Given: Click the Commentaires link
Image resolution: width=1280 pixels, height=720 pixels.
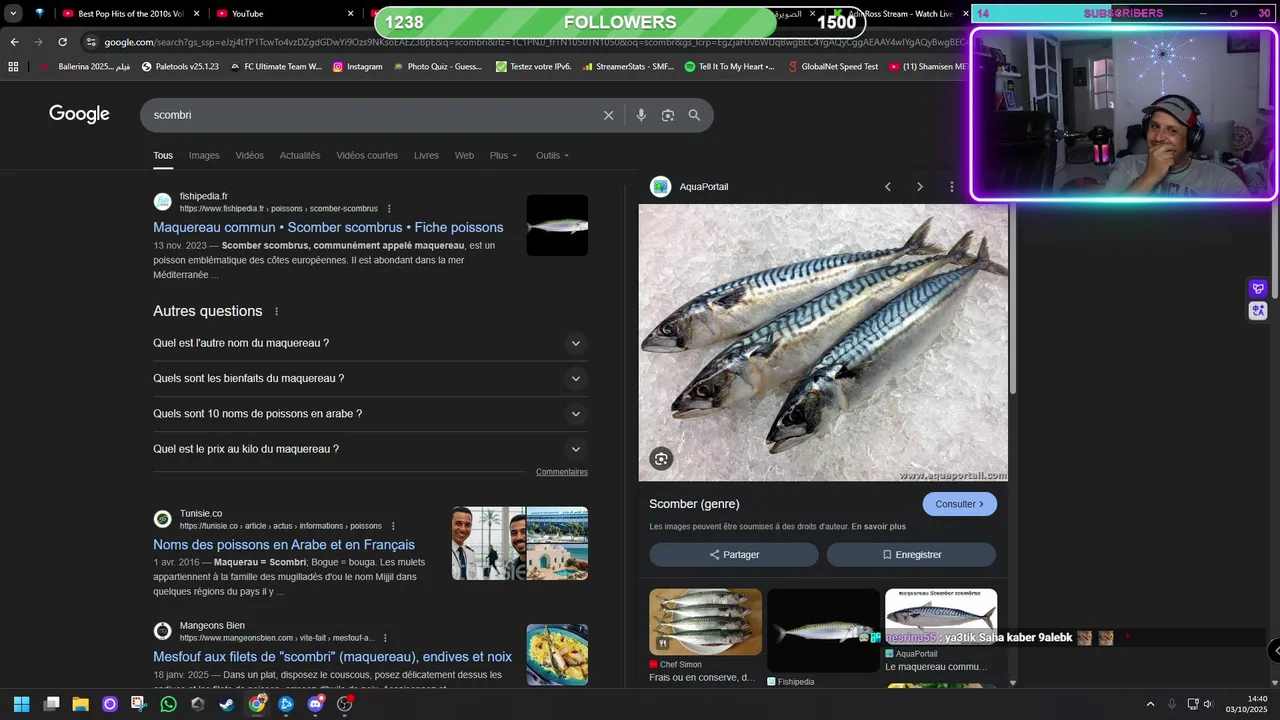Looking at the screenshot, I should point(562,472).
